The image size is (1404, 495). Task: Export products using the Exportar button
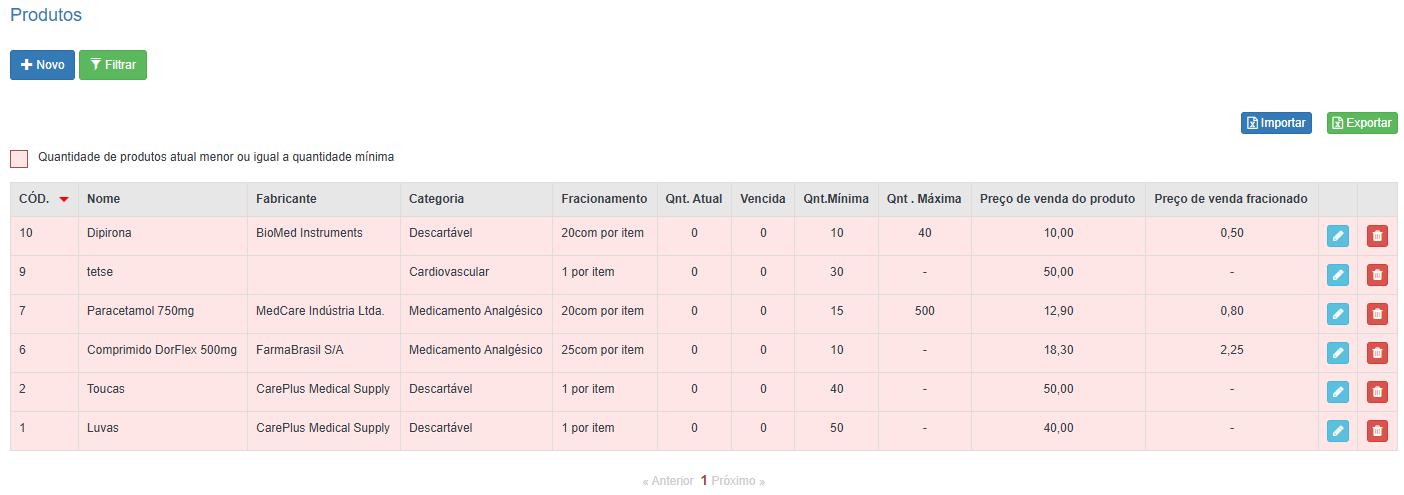(1361, 123)
